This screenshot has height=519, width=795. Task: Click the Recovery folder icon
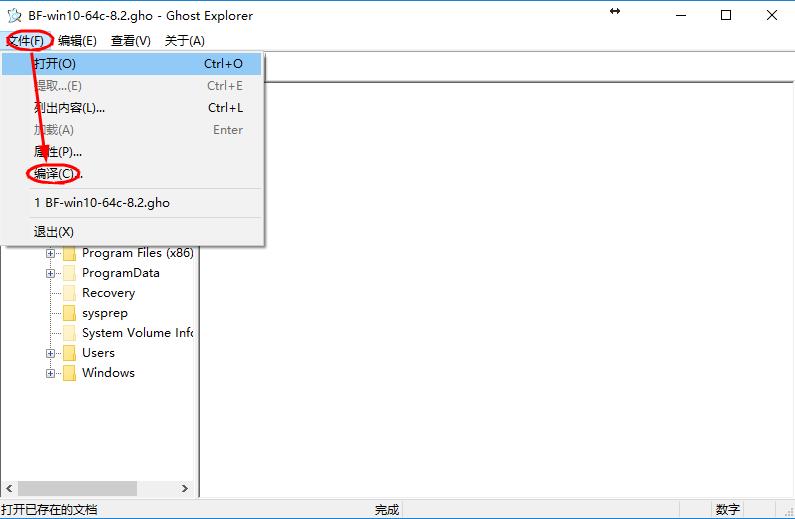pyautogui.click(x=69, y=293)
